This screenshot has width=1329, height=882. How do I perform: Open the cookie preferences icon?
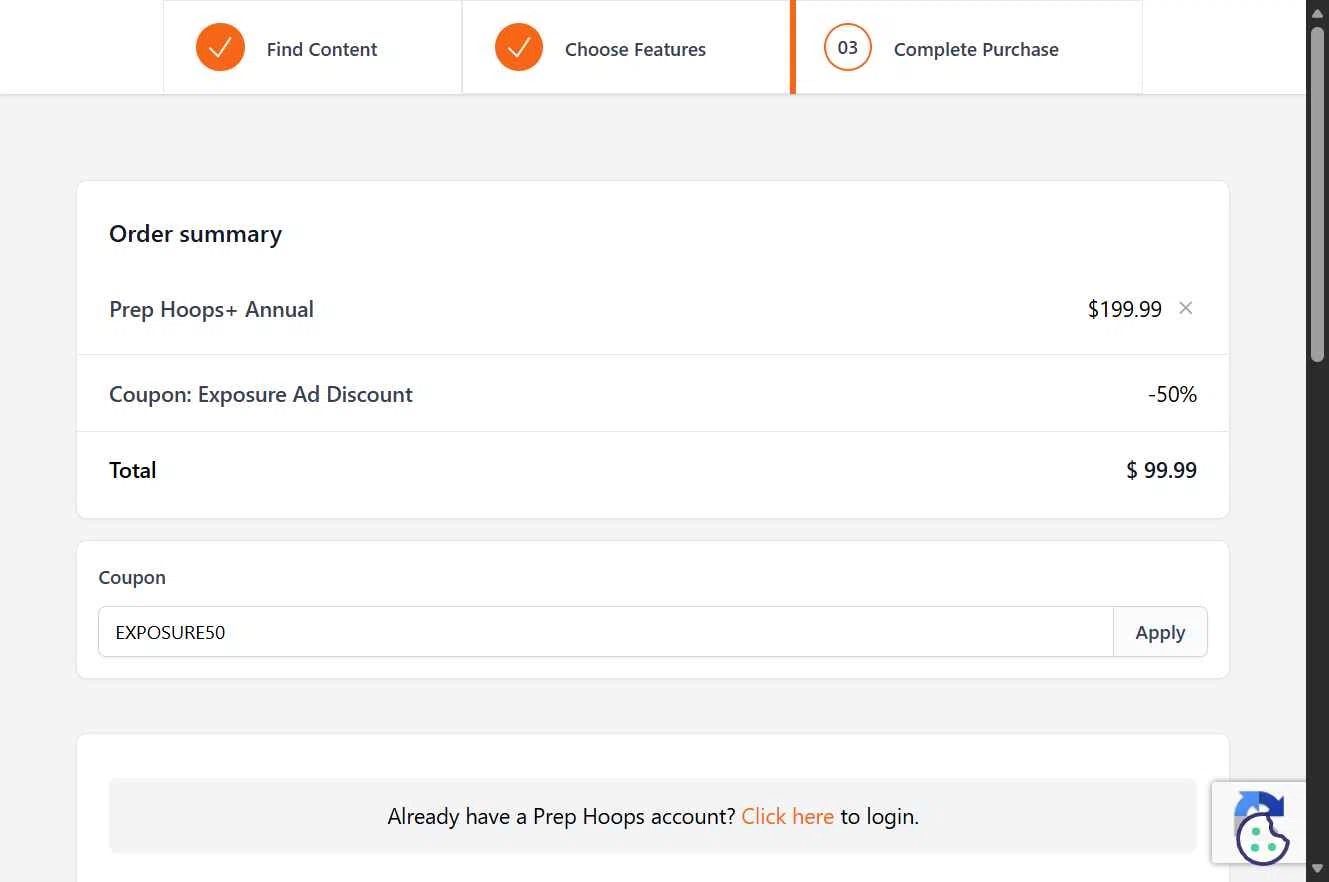pyautogui.click(x=1263, y=838)
